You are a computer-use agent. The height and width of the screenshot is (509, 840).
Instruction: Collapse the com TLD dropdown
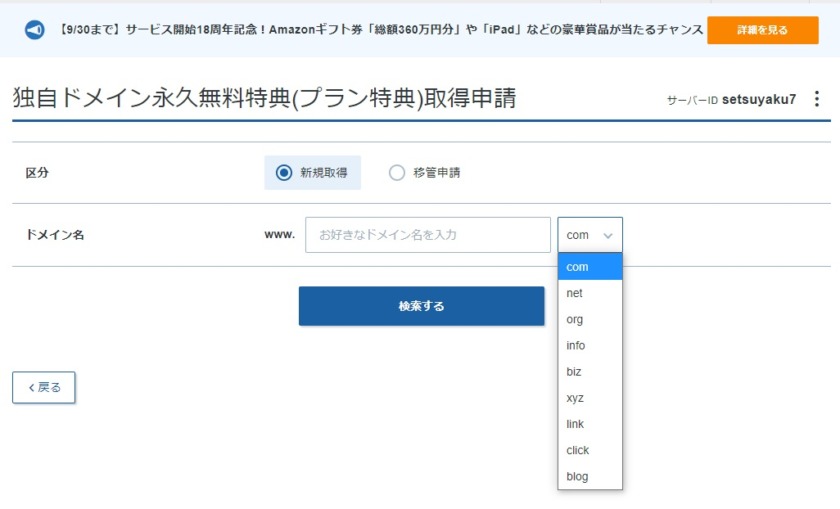[590, 235]
